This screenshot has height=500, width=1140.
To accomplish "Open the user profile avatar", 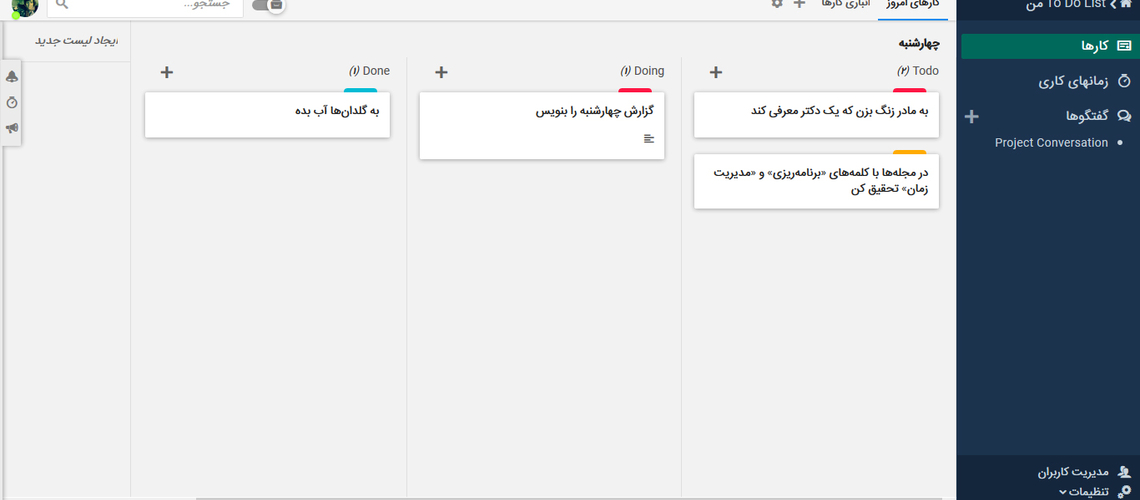I will [x=23, y=6].
